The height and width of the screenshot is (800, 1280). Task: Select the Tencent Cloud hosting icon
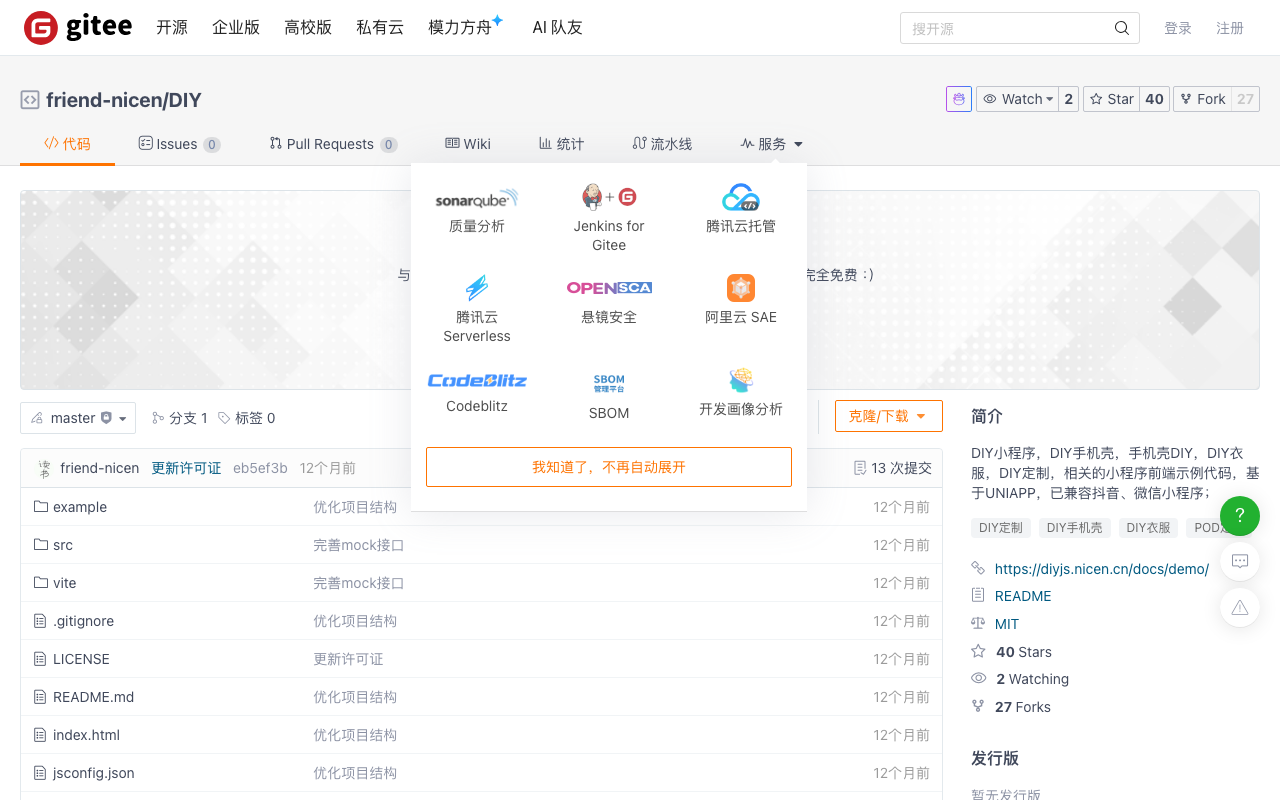(x=741, y=197)
